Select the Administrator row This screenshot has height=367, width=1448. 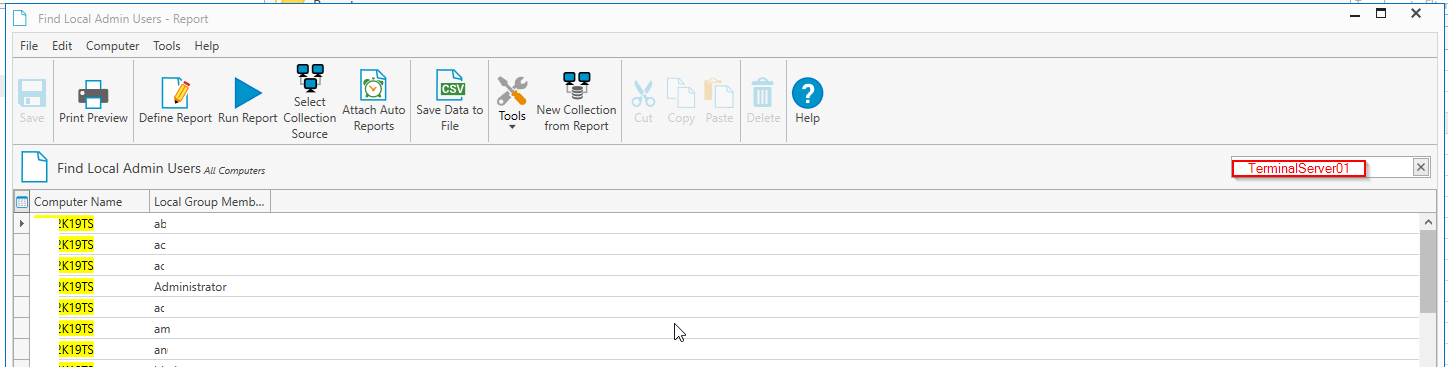coord(716,287)
